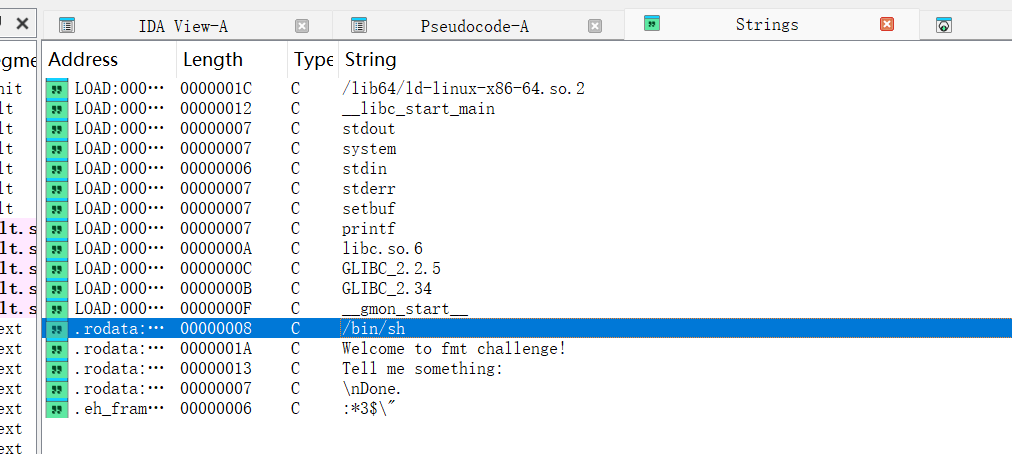
Task: Click the string icon beside printf row
Action: 57,229
